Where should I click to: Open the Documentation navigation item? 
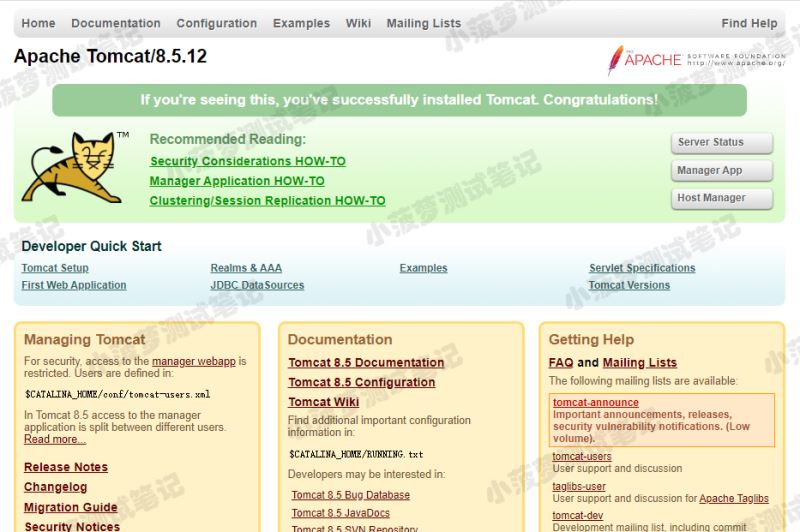coord(116,23)
